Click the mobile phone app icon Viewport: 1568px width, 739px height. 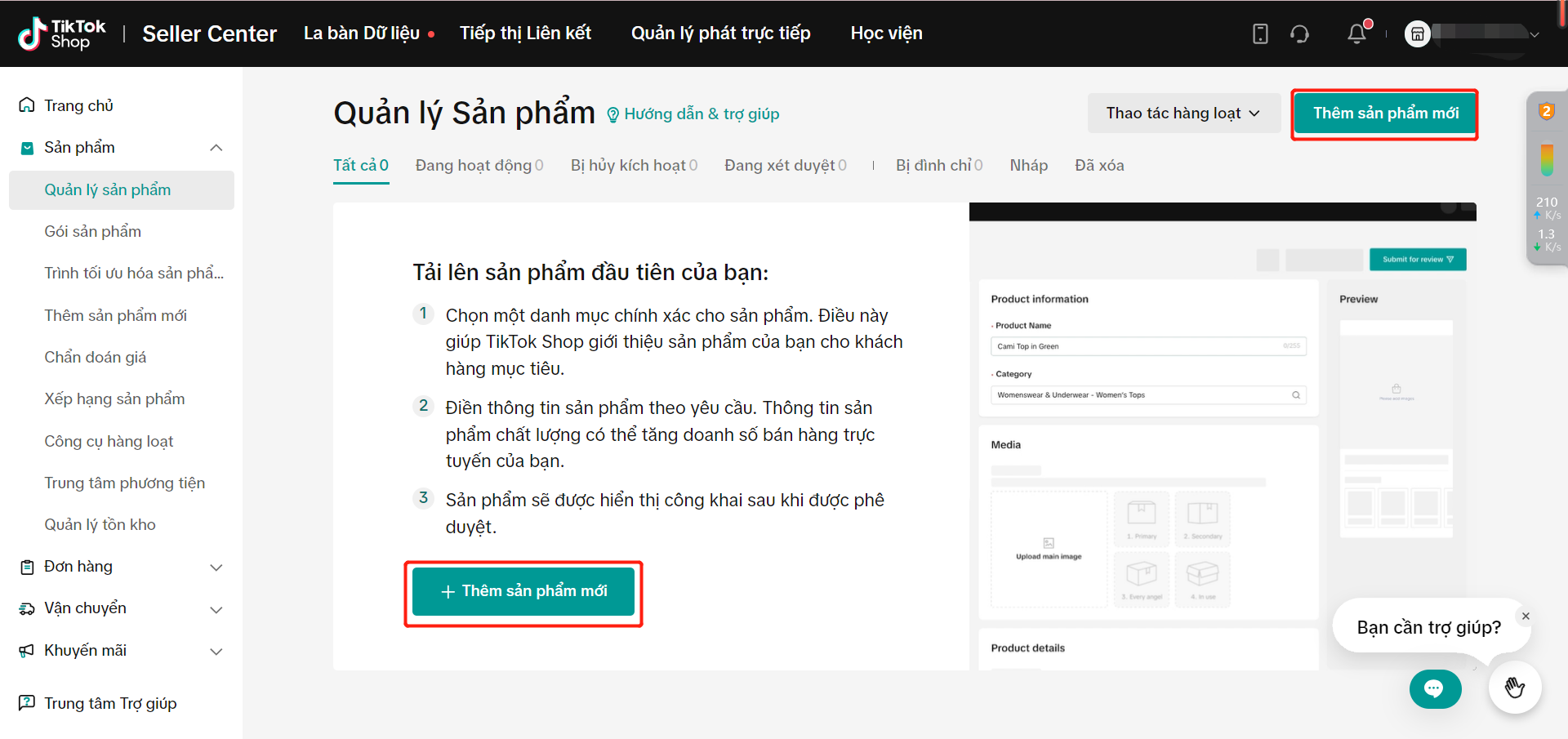[1260, 33]
